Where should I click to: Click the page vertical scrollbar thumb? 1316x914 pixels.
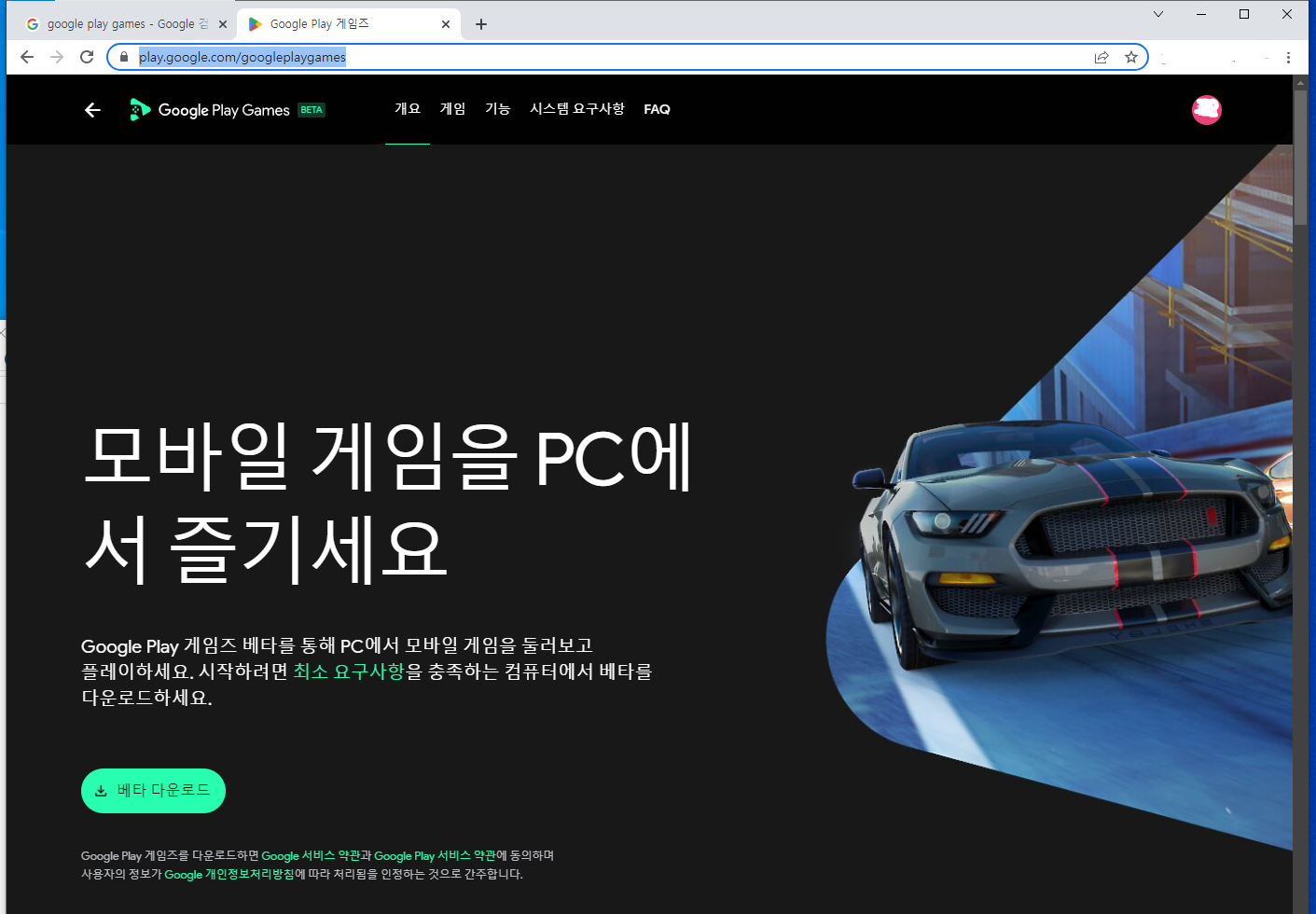[1301, 159]
